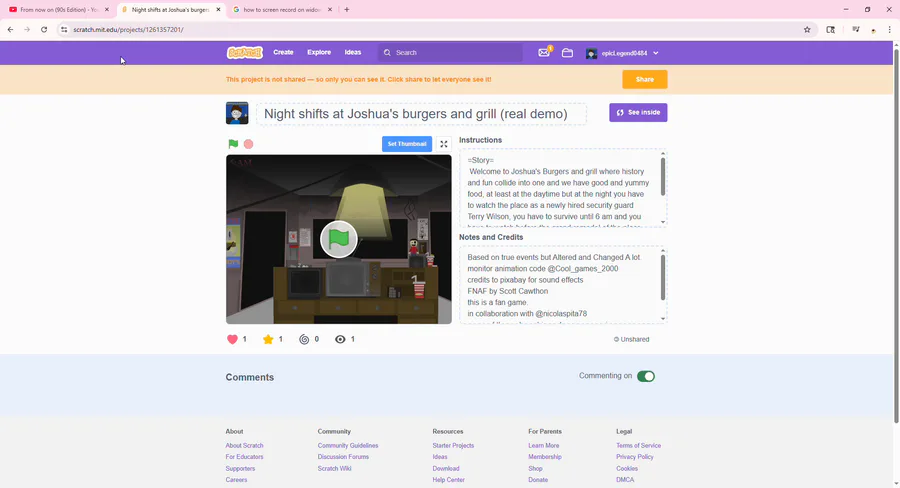Open the Starter Projects footer link
This screenshot has width=900, height=488.
coord(453,446)
